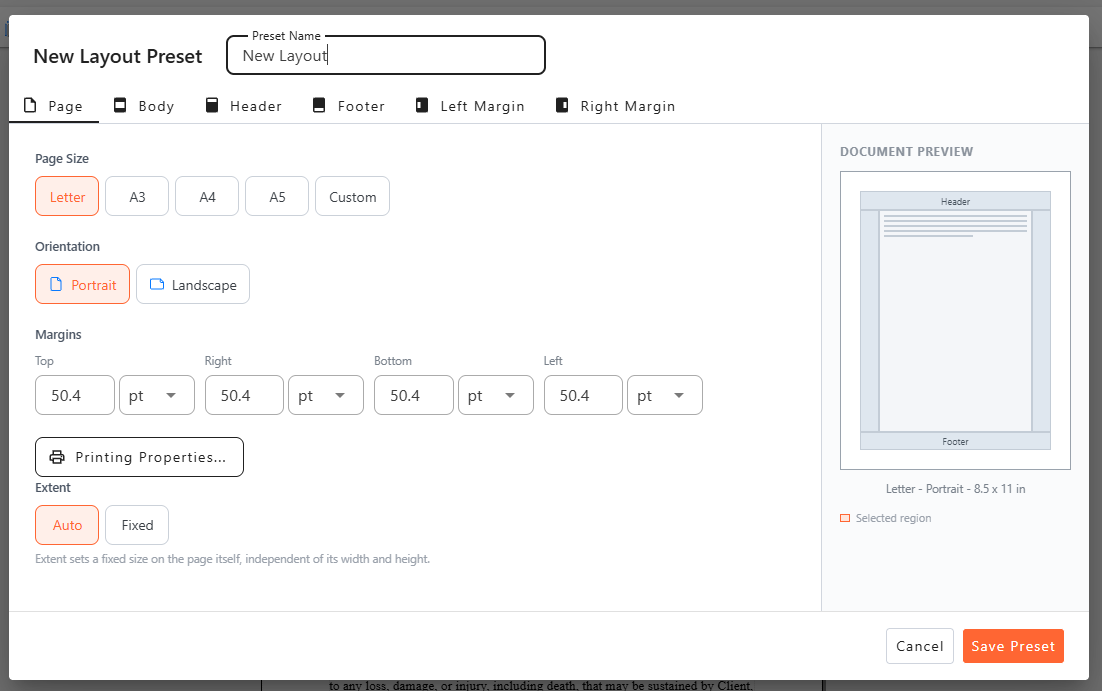Click the 'DOCUMENT PREVIEW' heading
This screenshot has height=691, width=1102.
(906, 151)
